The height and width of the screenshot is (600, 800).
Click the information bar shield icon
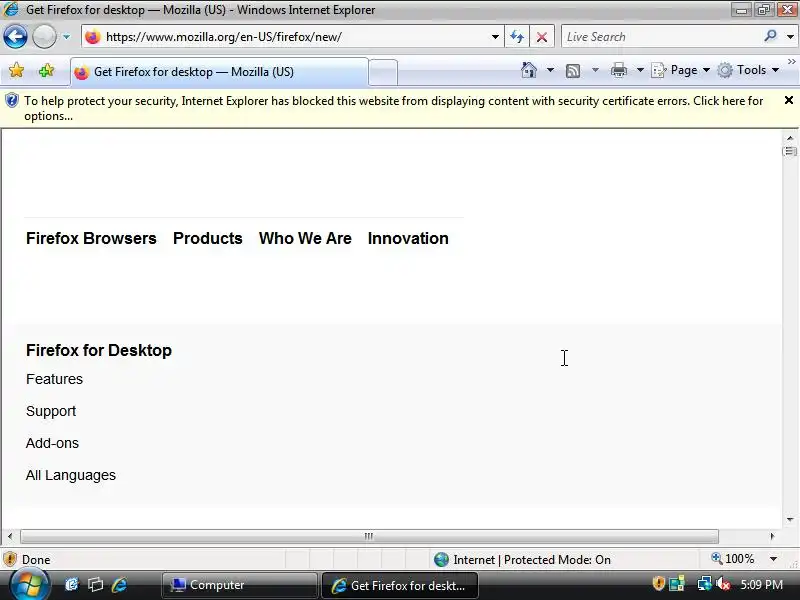pos(12,101)
